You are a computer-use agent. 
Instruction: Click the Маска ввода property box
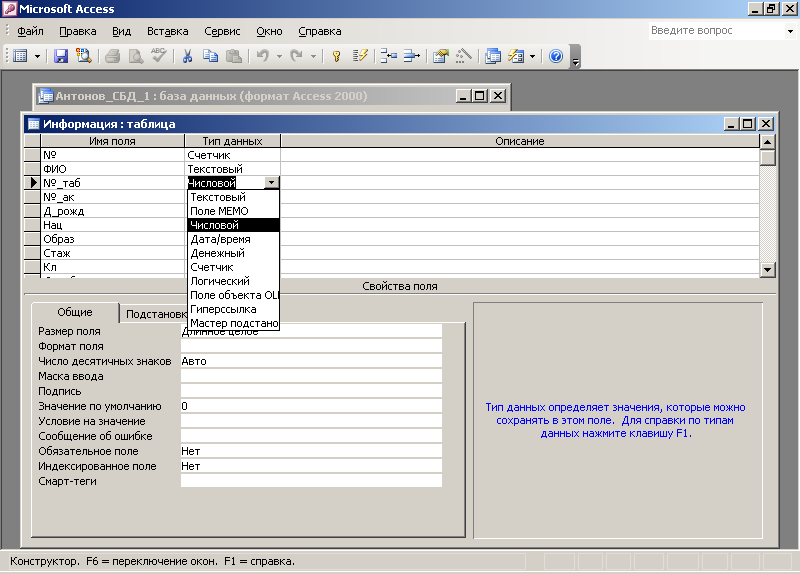coord(311,377)
